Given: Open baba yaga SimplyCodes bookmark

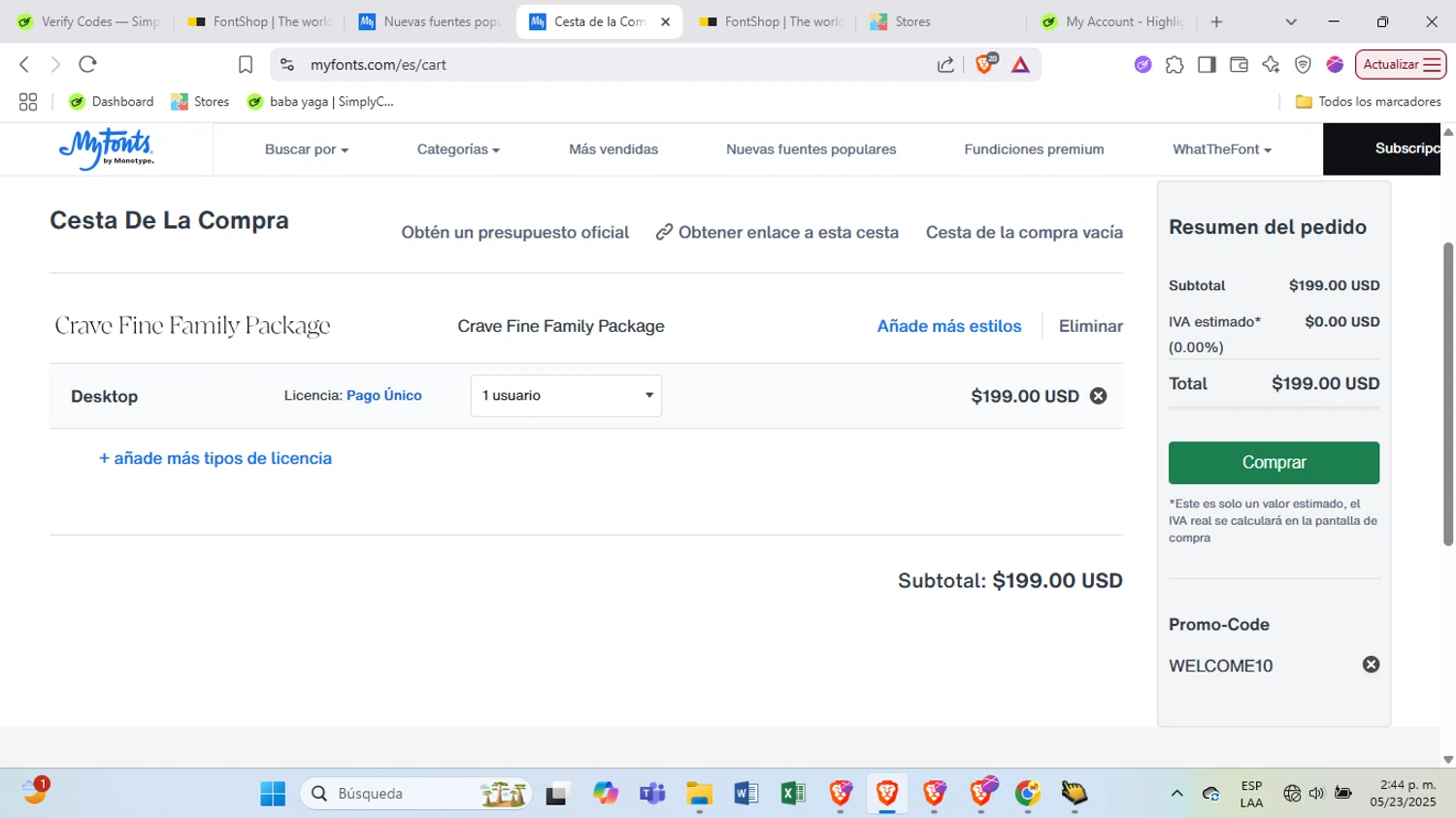Looking at the screenshot, I should (320, 101).
